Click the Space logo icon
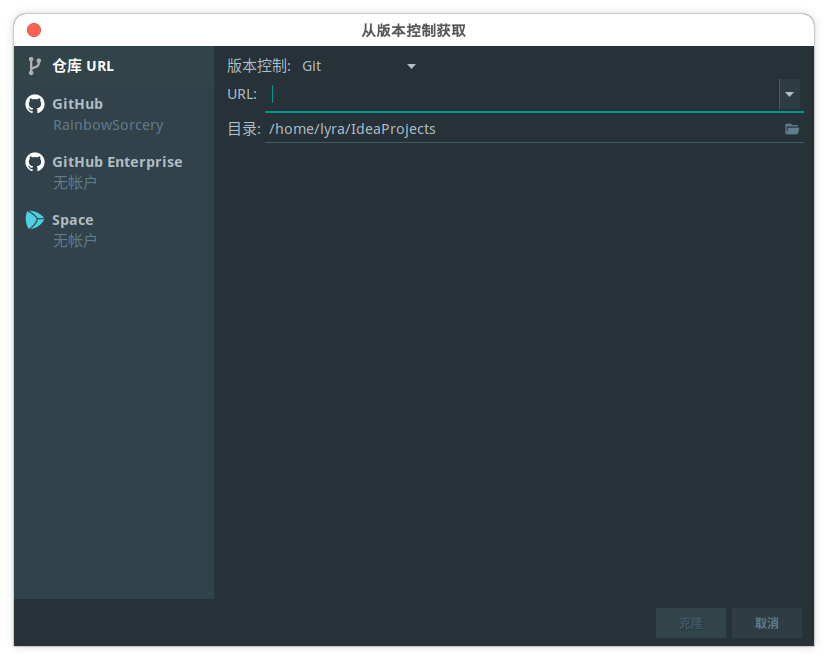Screen dimensions: 828x660 pyautogui.click(x=35, y=220)
